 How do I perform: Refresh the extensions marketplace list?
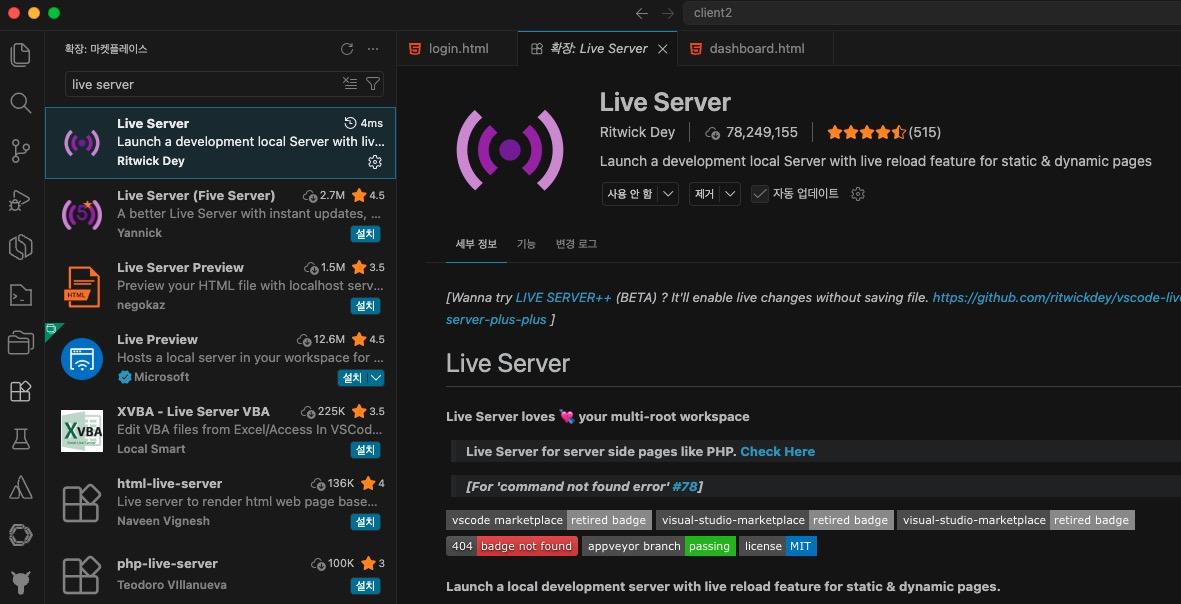pos(346,49)
